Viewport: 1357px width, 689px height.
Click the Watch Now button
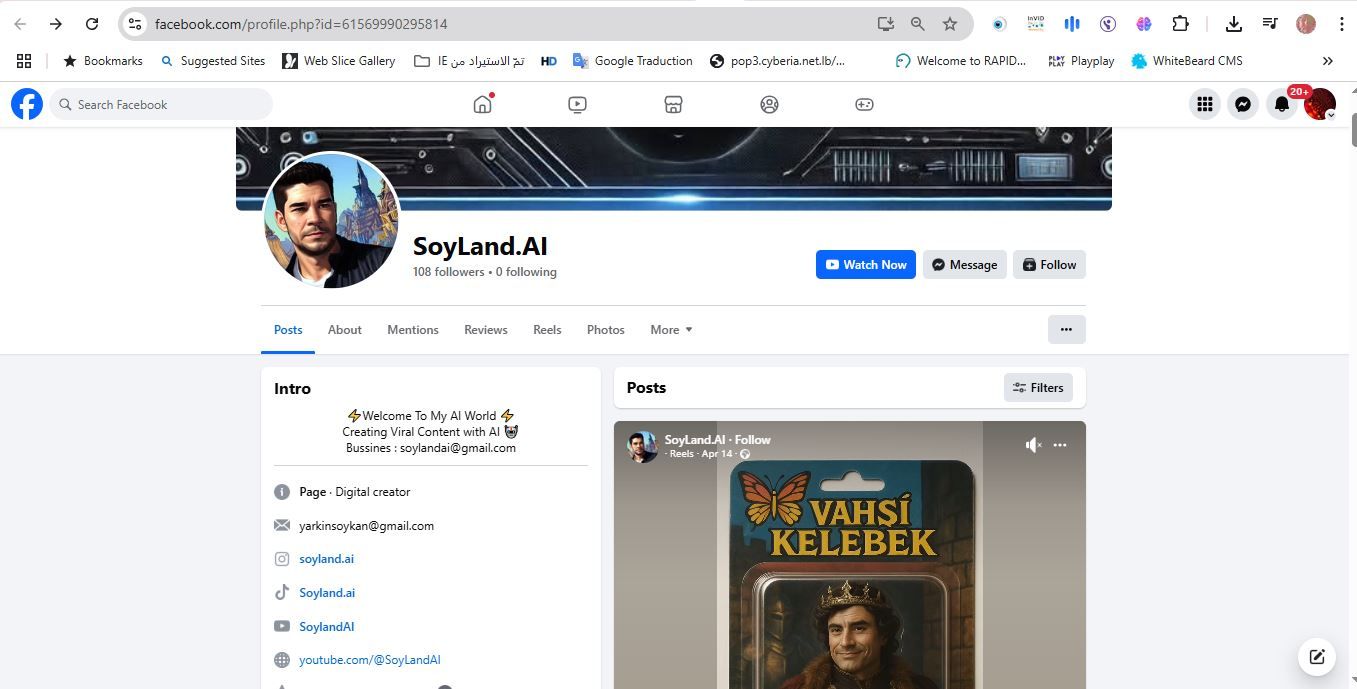tap(866, 265)
